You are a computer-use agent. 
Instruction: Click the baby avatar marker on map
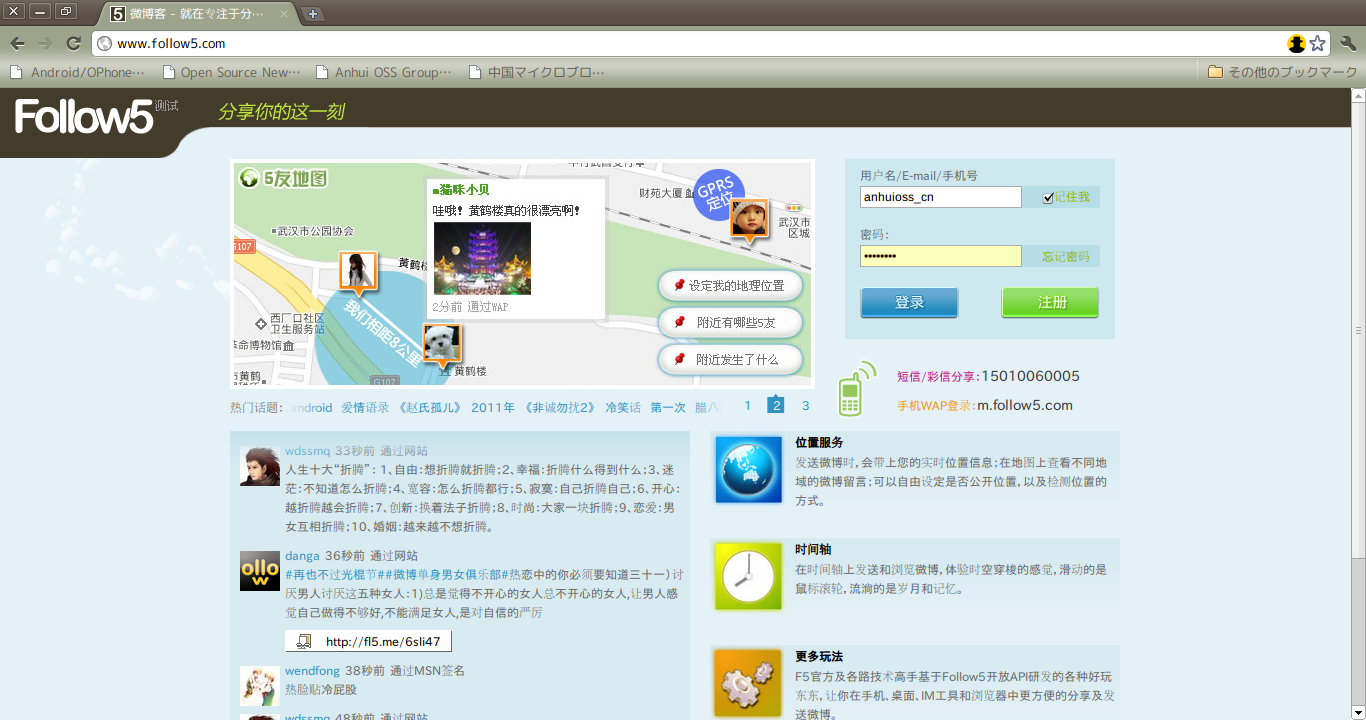(749, 219)
